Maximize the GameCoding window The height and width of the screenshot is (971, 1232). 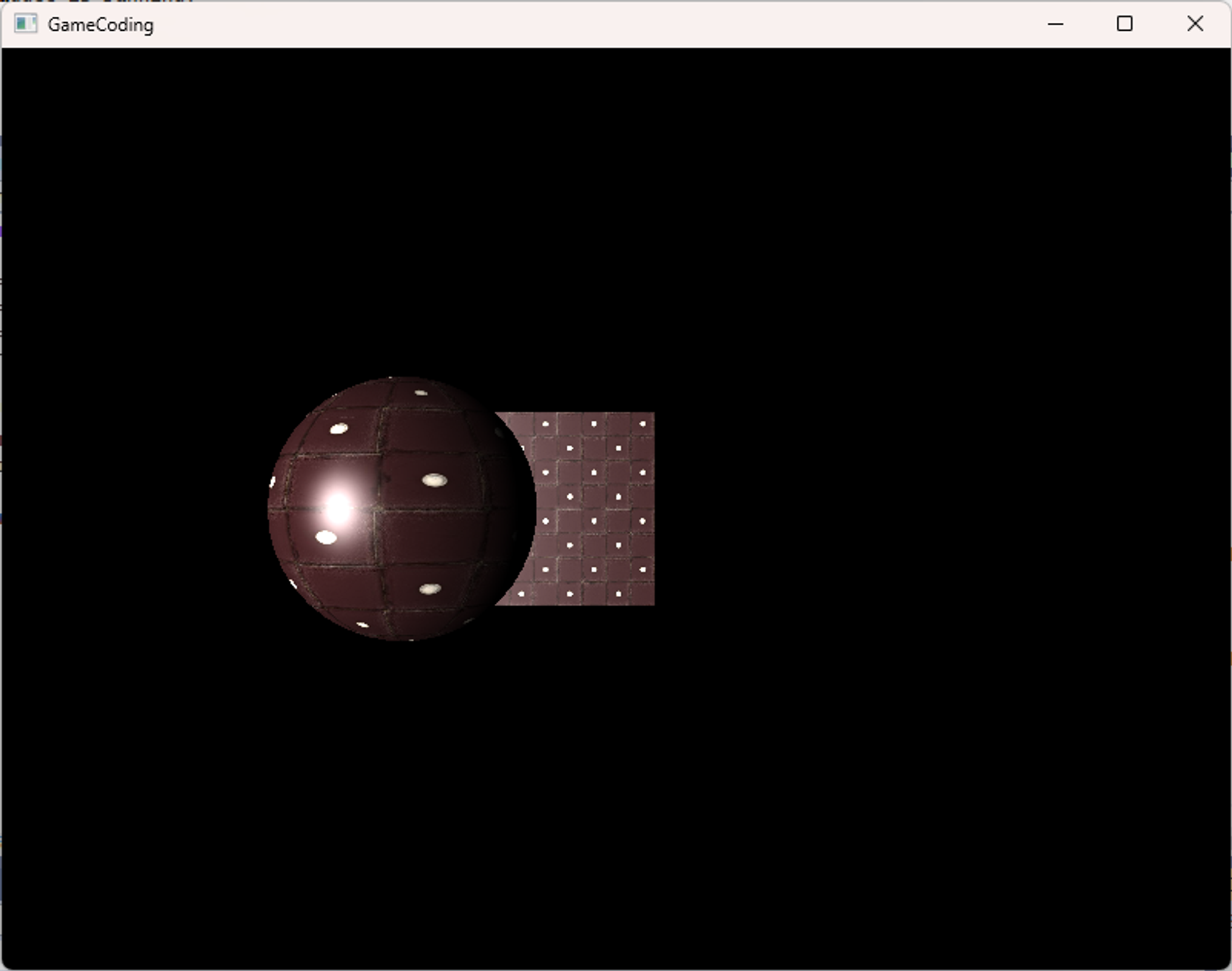click(x=1124, y=24)
